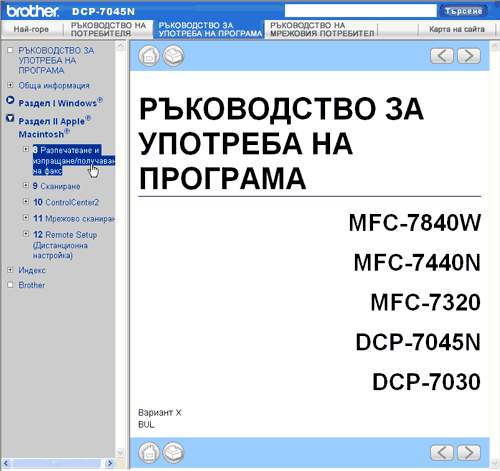
Task: Expand chapter 10 ControlCenter2 node
Action: pyautogui.click(x=26, y=201)
